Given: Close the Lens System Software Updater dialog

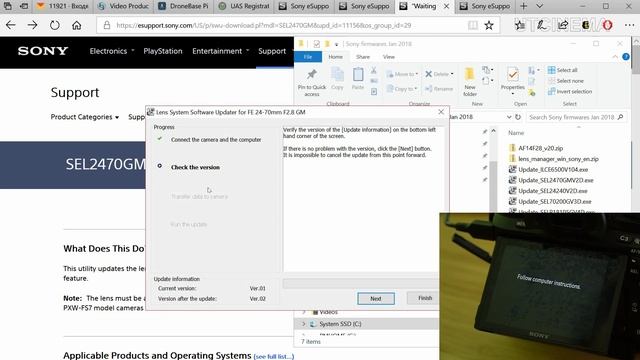Looking at the screenshot, I should [x=441, y=112].
